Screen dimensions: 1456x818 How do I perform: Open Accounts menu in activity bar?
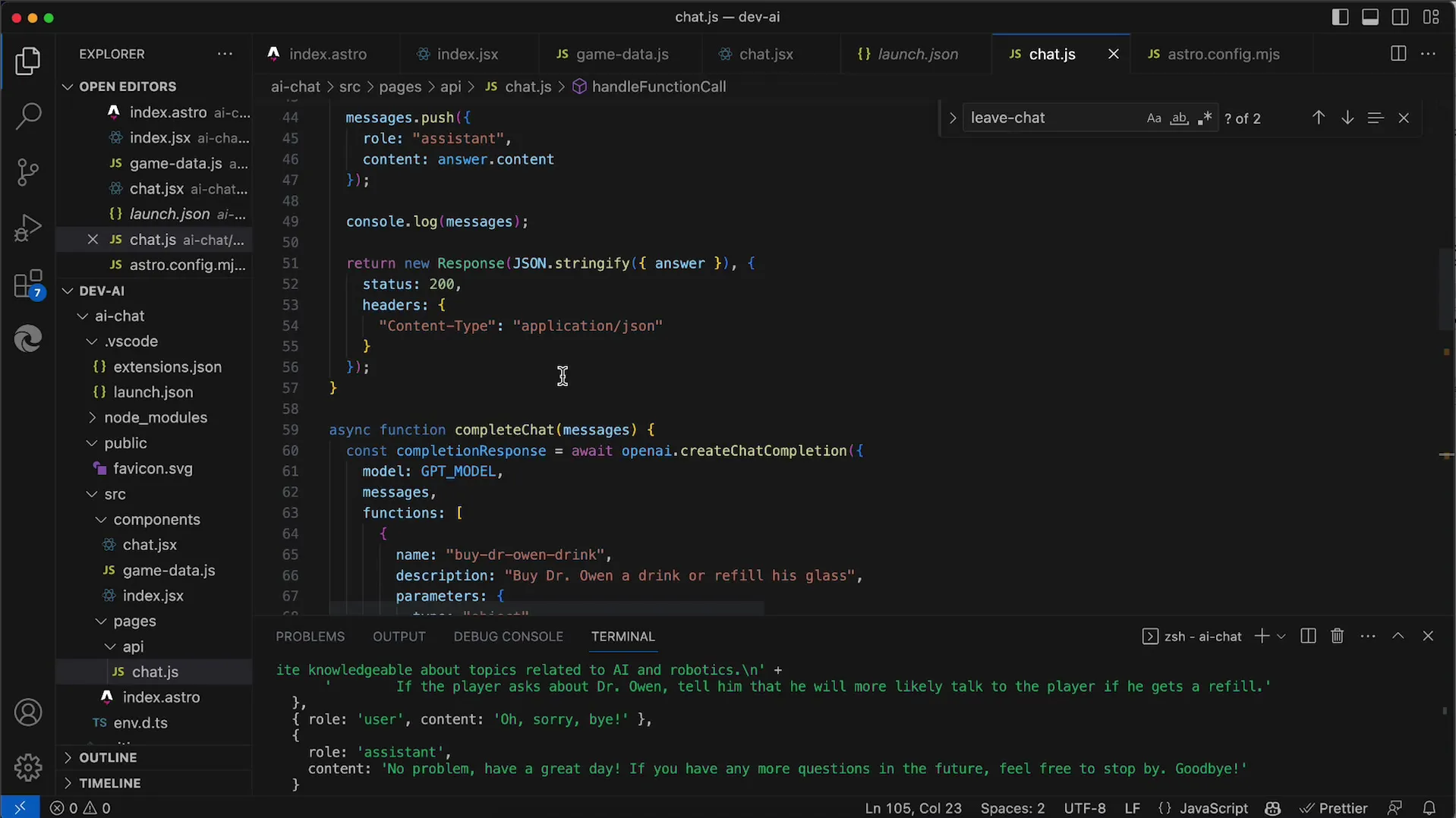pyautogui.click(x=28, y=713)
